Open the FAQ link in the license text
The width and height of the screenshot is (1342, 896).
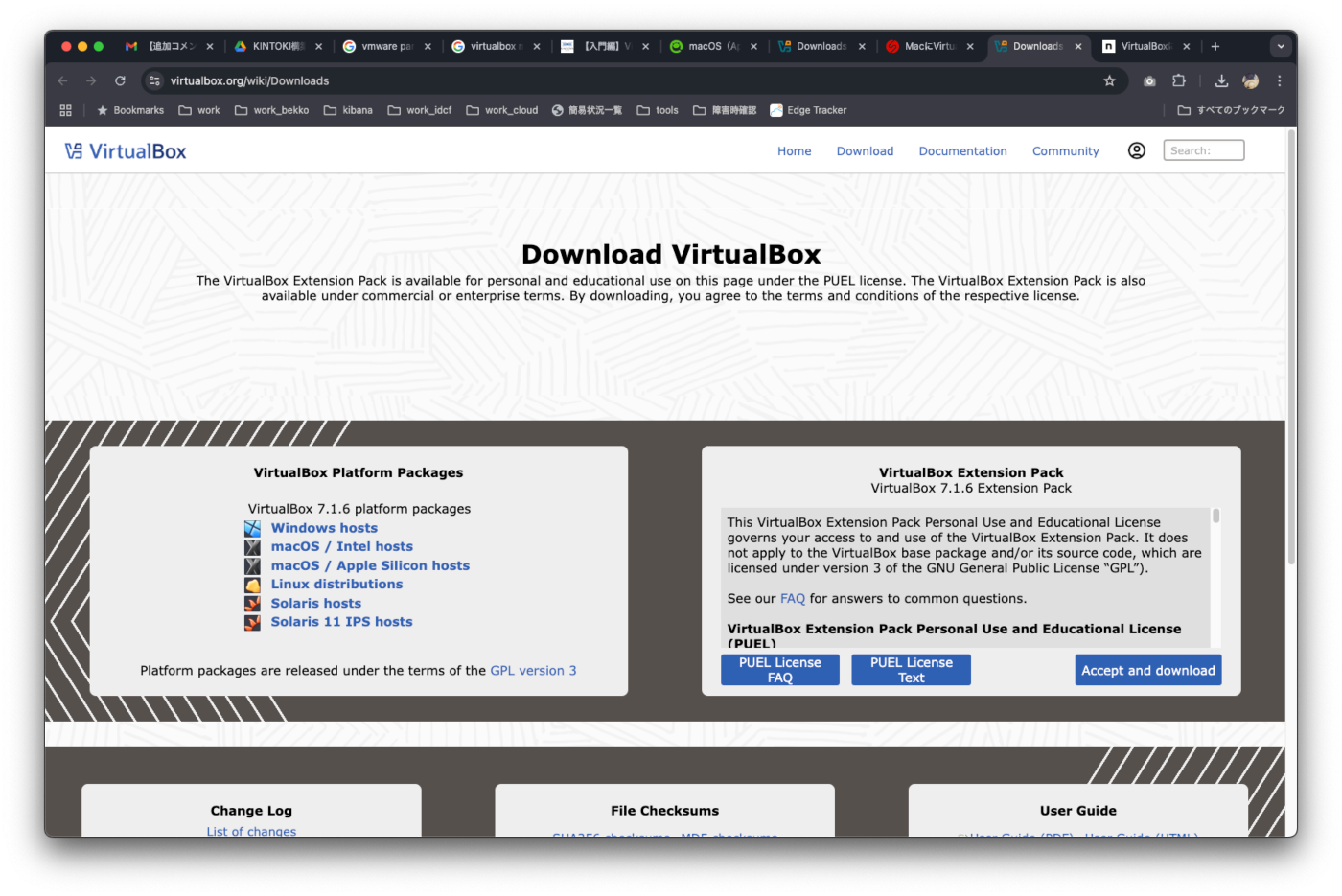tap(793, 599)
